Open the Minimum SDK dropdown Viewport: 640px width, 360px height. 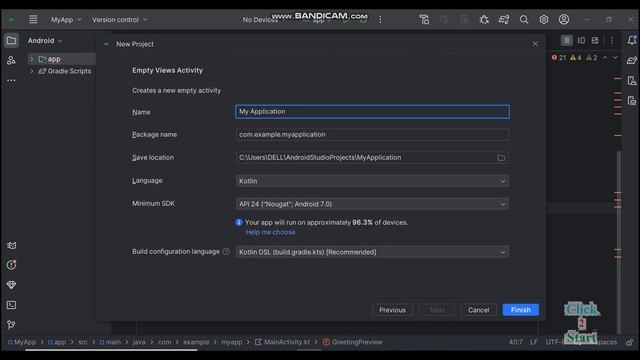click(372, 204)
